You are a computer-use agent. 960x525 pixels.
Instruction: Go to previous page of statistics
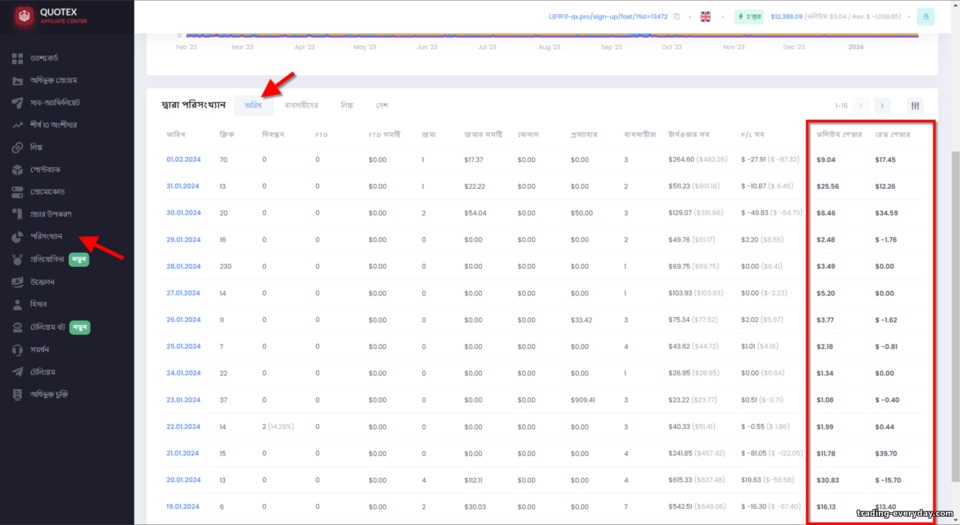[x=861, y=106]
